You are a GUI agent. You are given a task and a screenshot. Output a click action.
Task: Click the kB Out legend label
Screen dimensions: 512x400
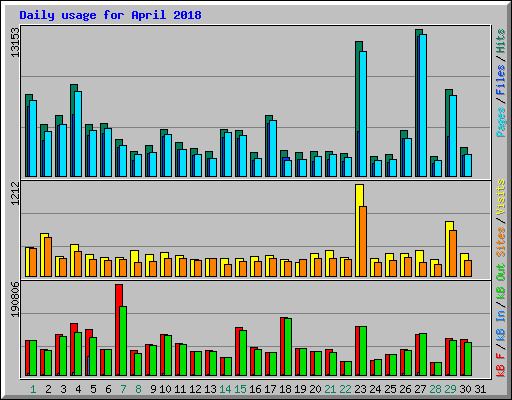coord(501,282)
